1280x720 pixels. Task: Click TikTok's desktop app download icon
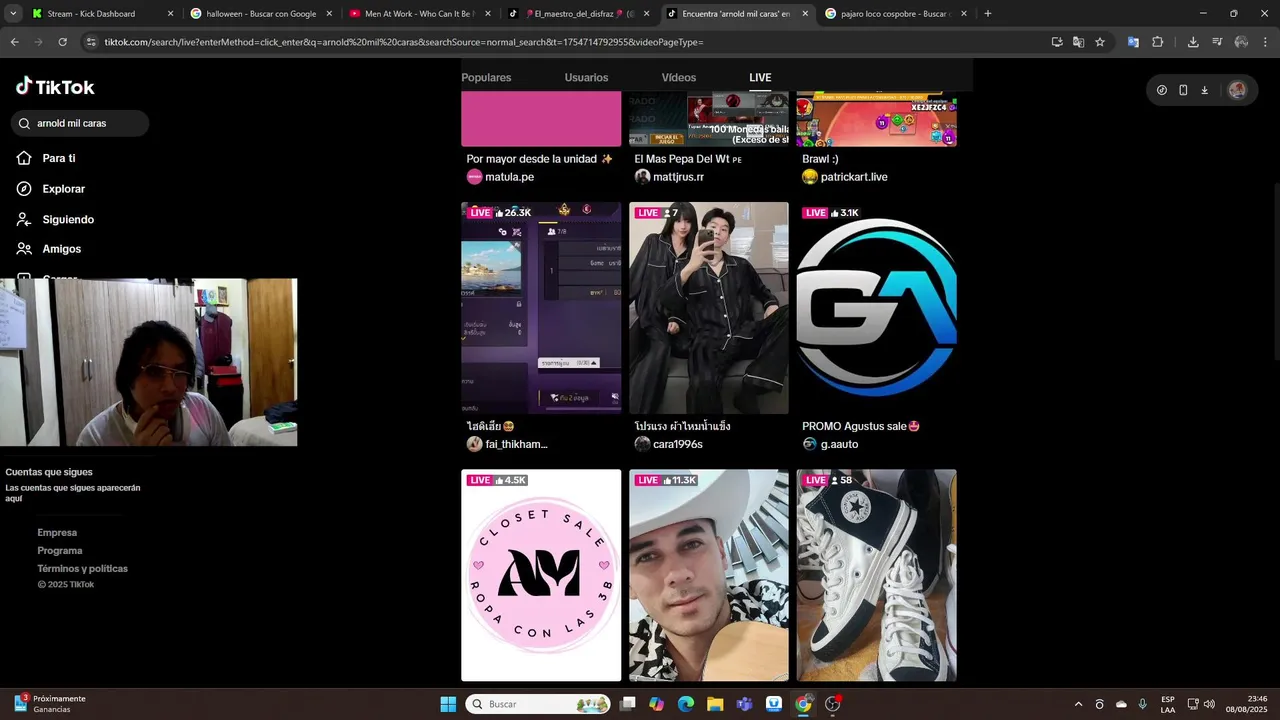(1205, 90)
